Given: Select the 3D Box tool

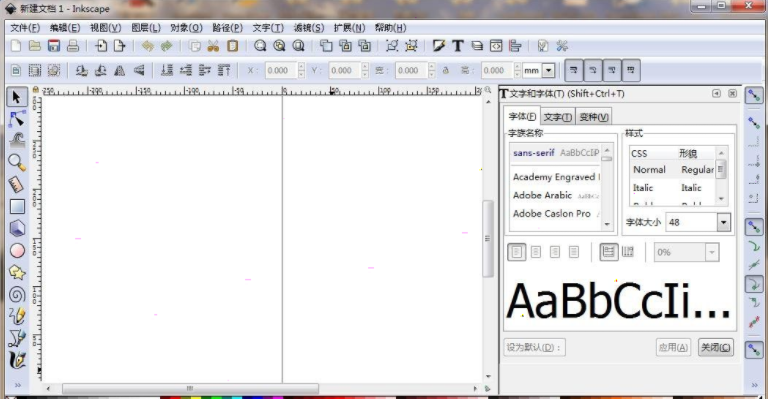Looking at the screenshot, I should point(17,229).
